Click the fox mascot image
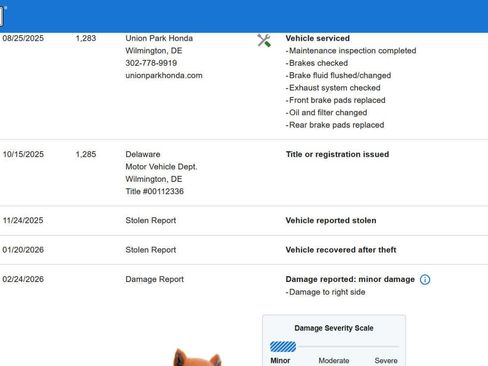Screen dimensions: 488x366 (x=197, y=357)
